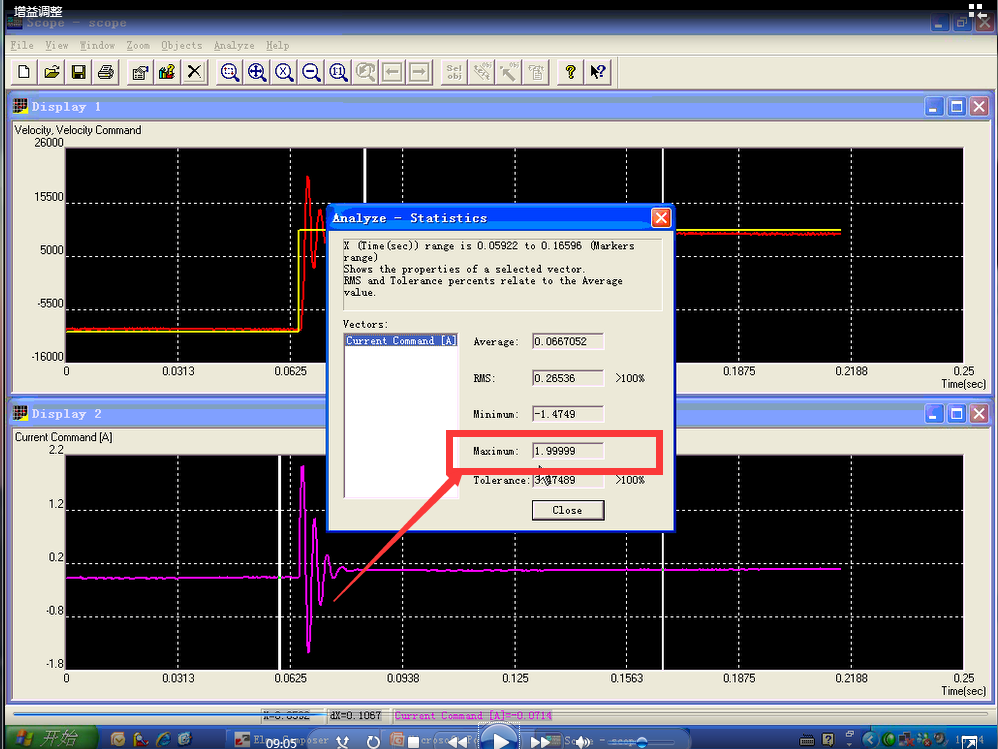Click the Sel obj toolbar tool

pyautogui.click(x=453, y=71)
